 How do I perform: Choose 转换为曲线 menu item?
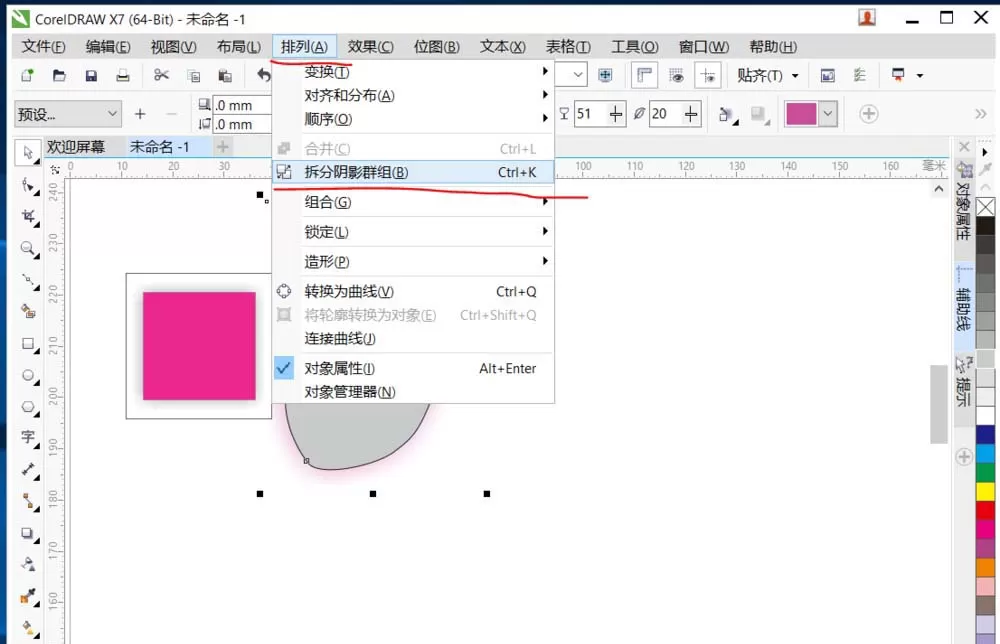(413, 291)
